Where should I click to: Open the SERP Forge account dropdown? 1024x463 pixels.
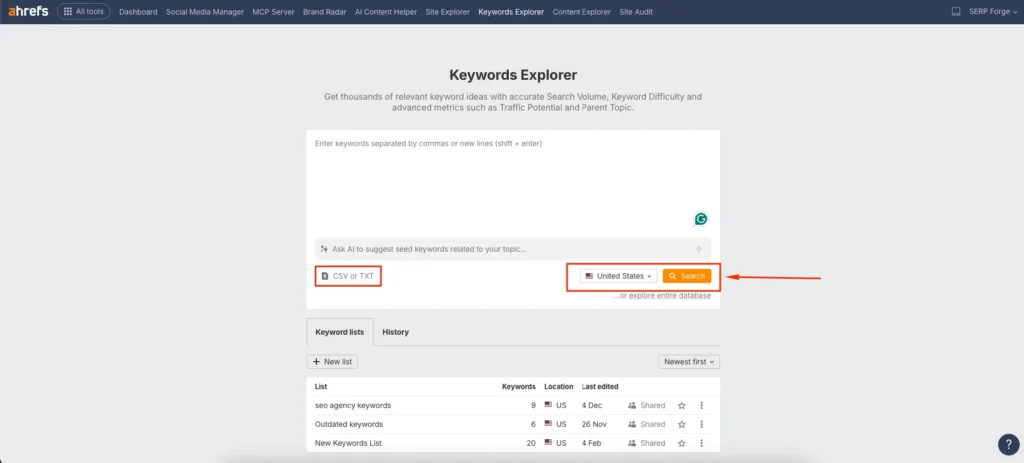coord(993,12)
